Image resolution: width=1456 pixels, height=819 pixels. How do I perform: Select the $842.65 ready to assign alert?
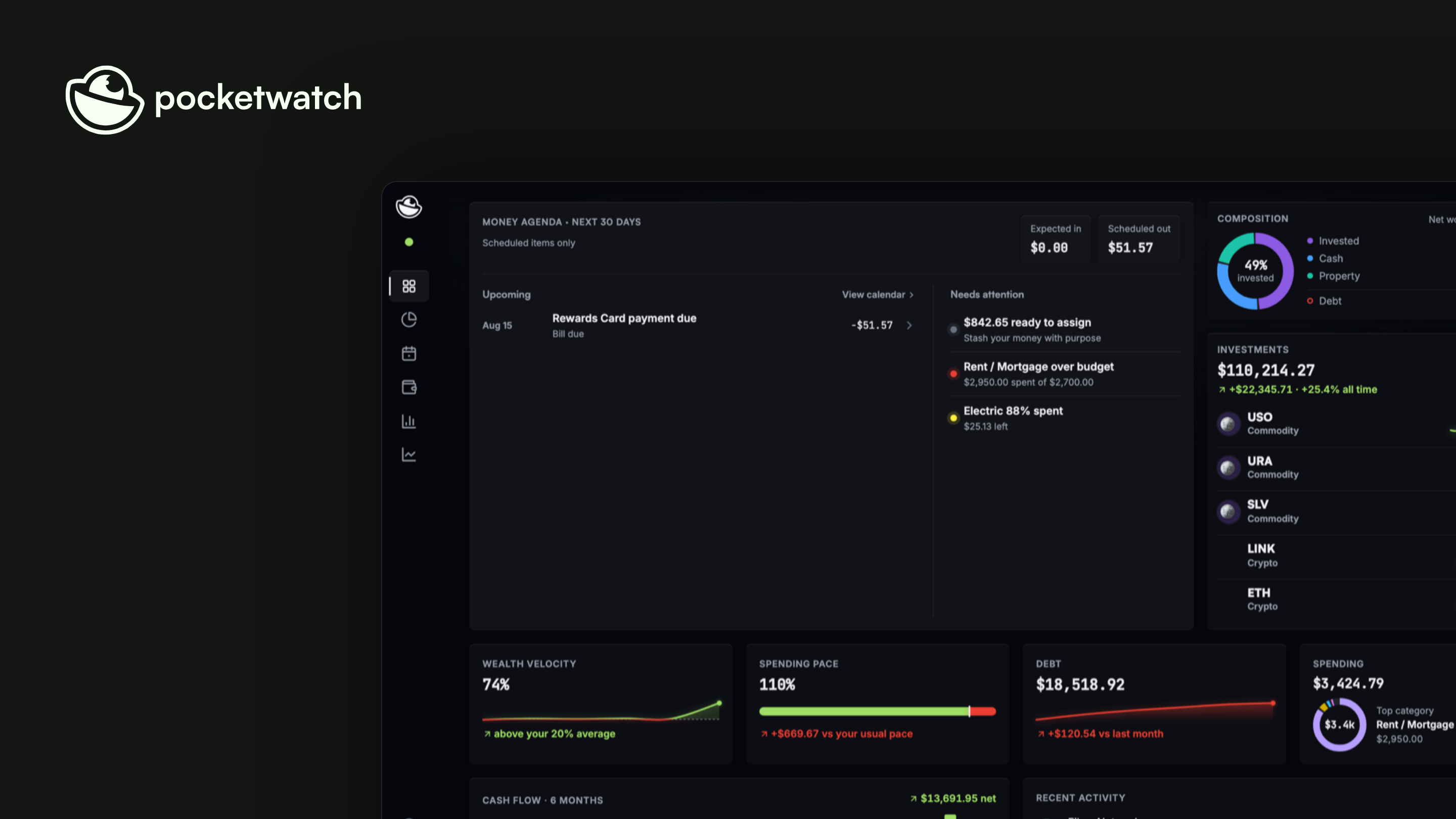[1065, 330]
